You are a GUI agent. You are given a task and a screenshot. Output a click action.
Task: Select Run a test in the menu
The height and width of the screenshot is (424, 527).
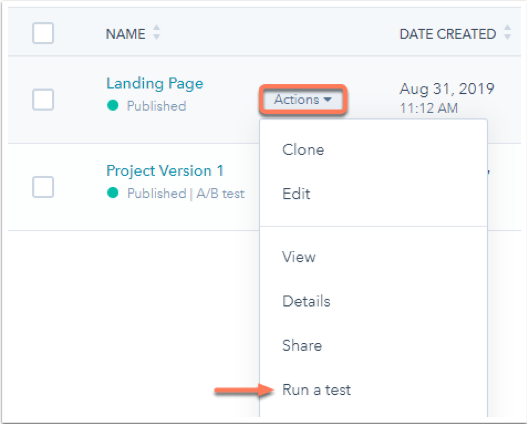[316, 390]
